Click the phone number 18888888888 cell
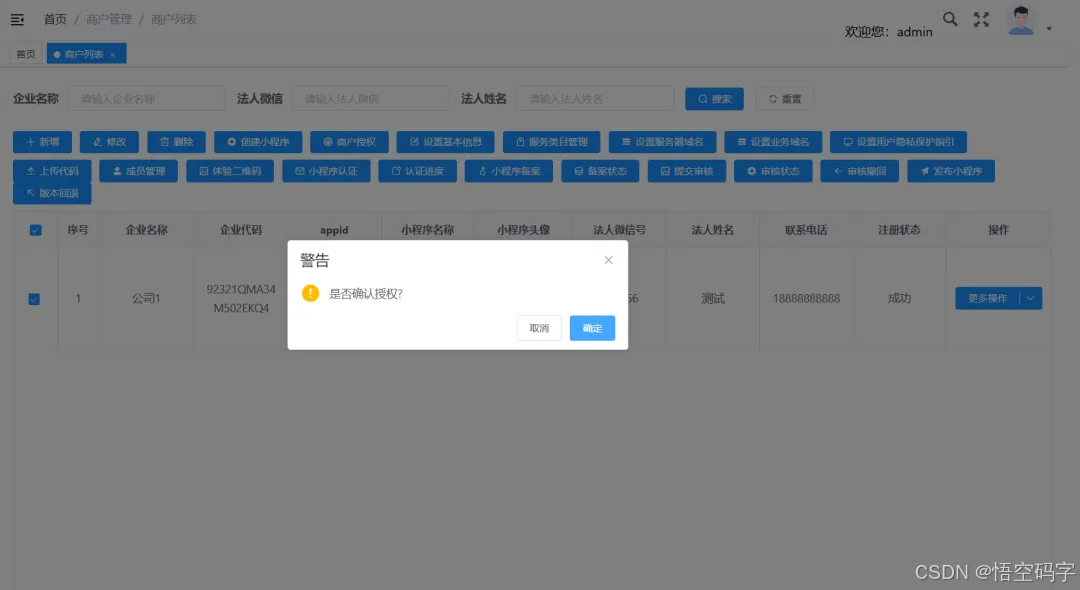 pos(806,298)
